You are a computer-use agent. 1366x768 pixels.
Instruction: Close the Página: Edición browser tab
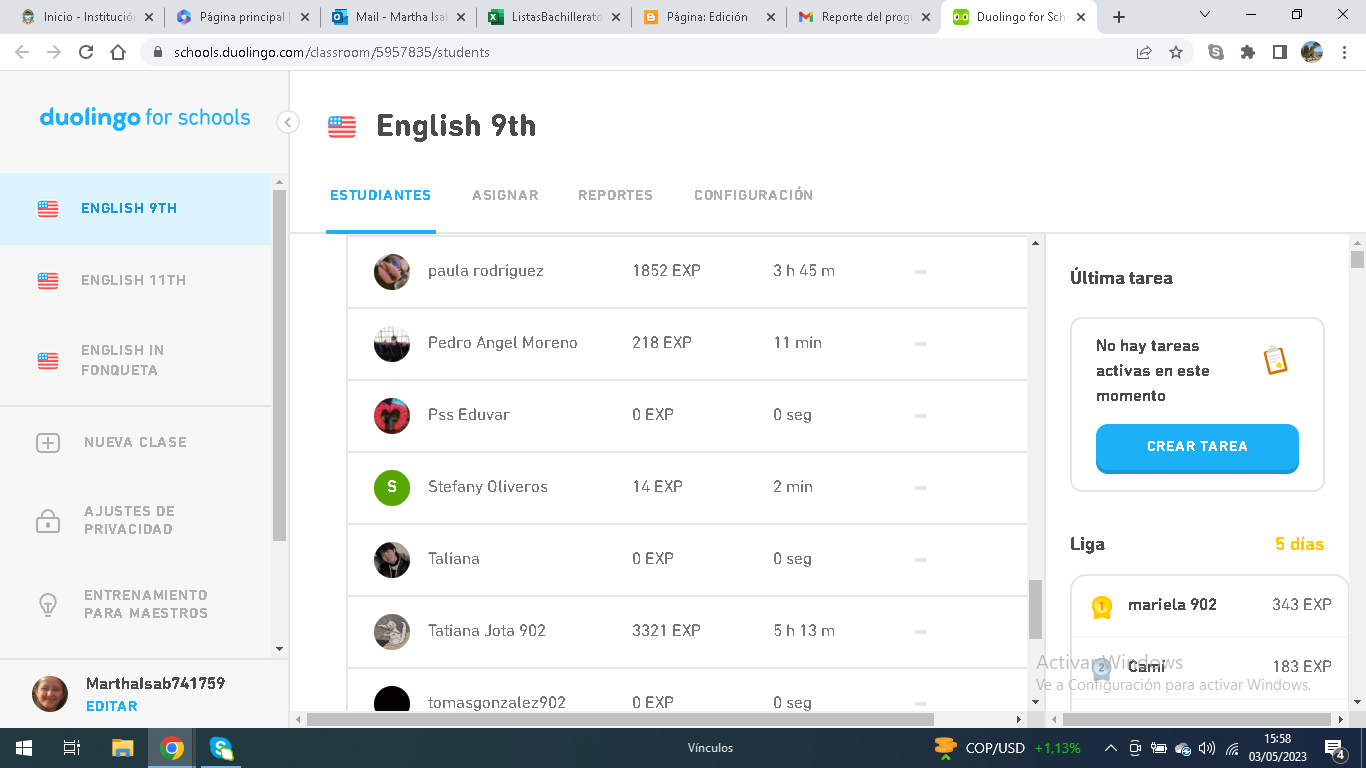click(x=770, y=17)
